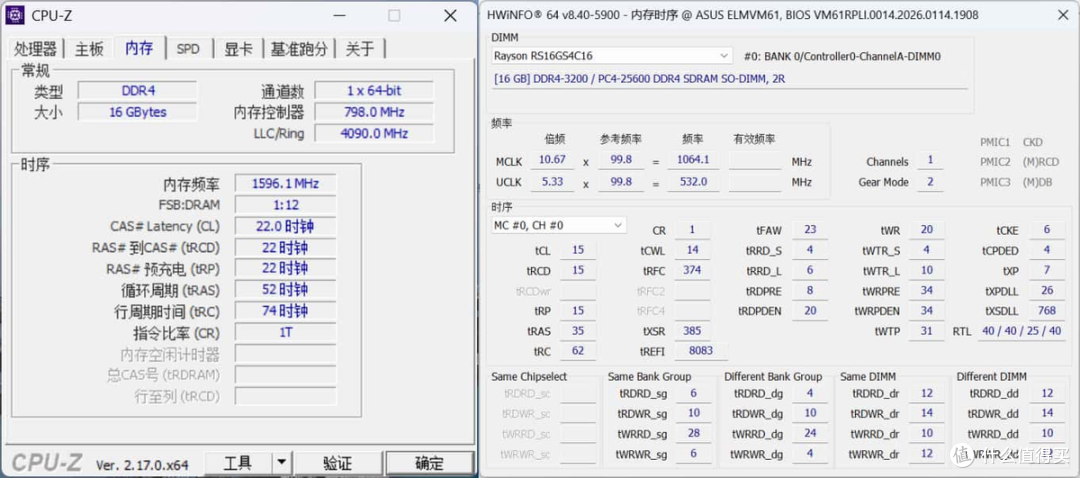This screenshot has width=1080, height=478.
Task: Click the CAS# Latency 22.0 时钟 value
Action: pyautogui.click(x=285, y=226)
